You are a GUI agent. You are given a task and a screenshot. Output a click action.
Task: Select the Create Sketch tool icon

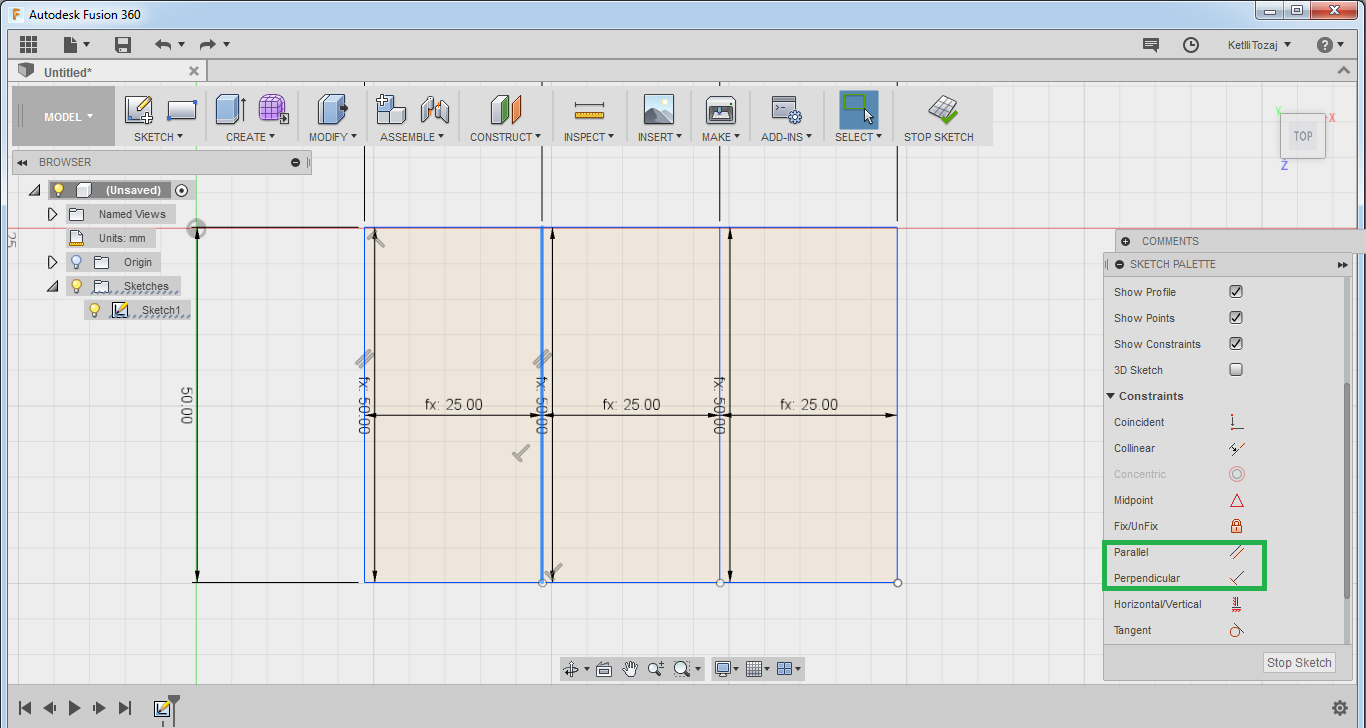point(139,109)
